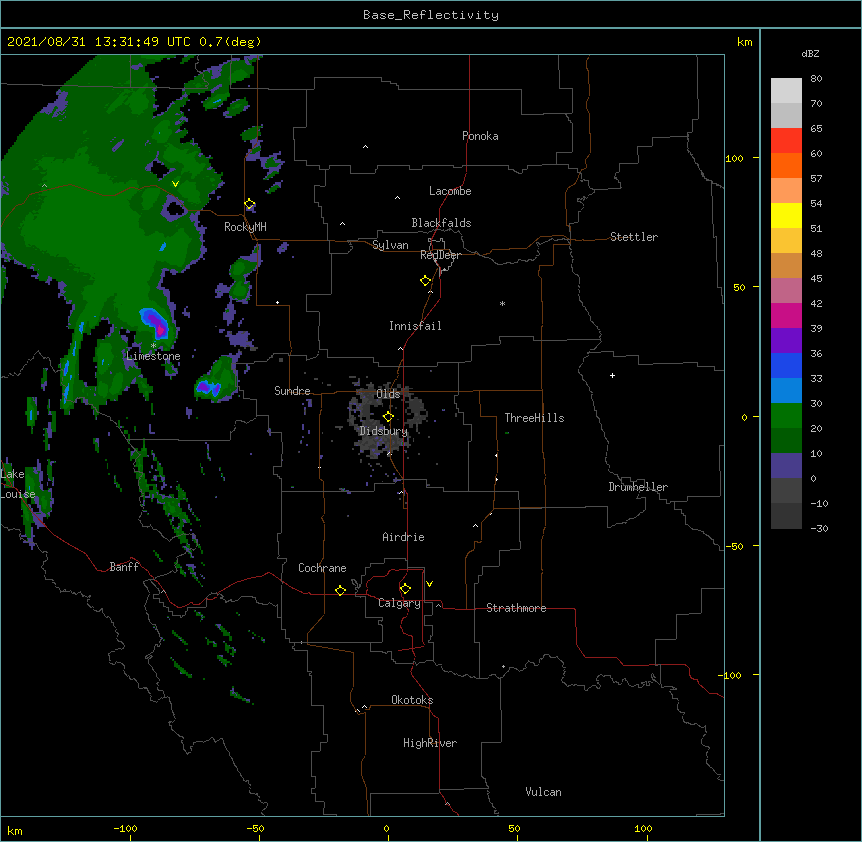Screen dimensions: 862x842
Task: Pick the orange 57-60 dBZ legend swatch
Action: click(786, 165)
